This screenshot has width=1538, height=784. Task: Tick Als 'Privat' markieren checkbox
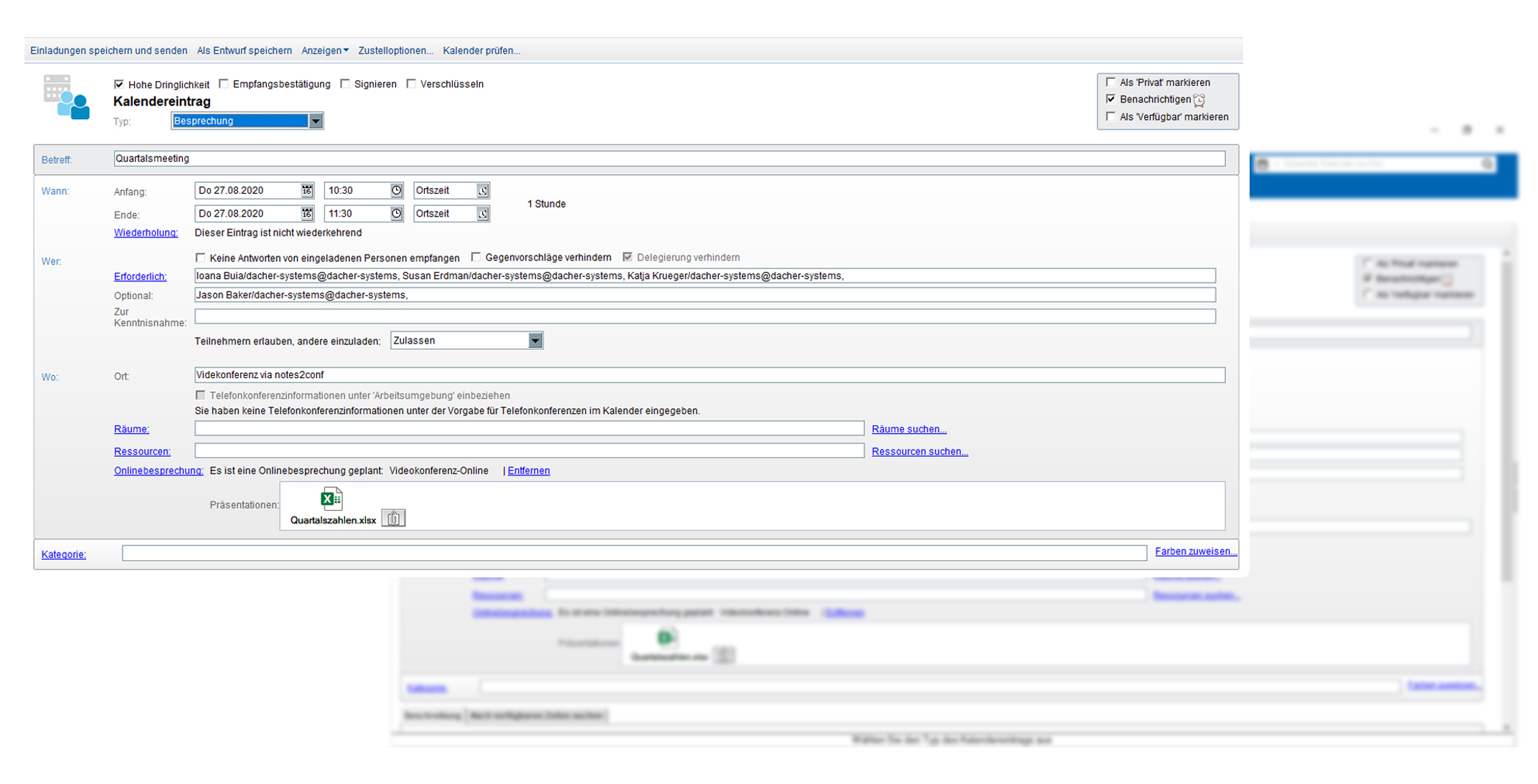point(1111,82)
